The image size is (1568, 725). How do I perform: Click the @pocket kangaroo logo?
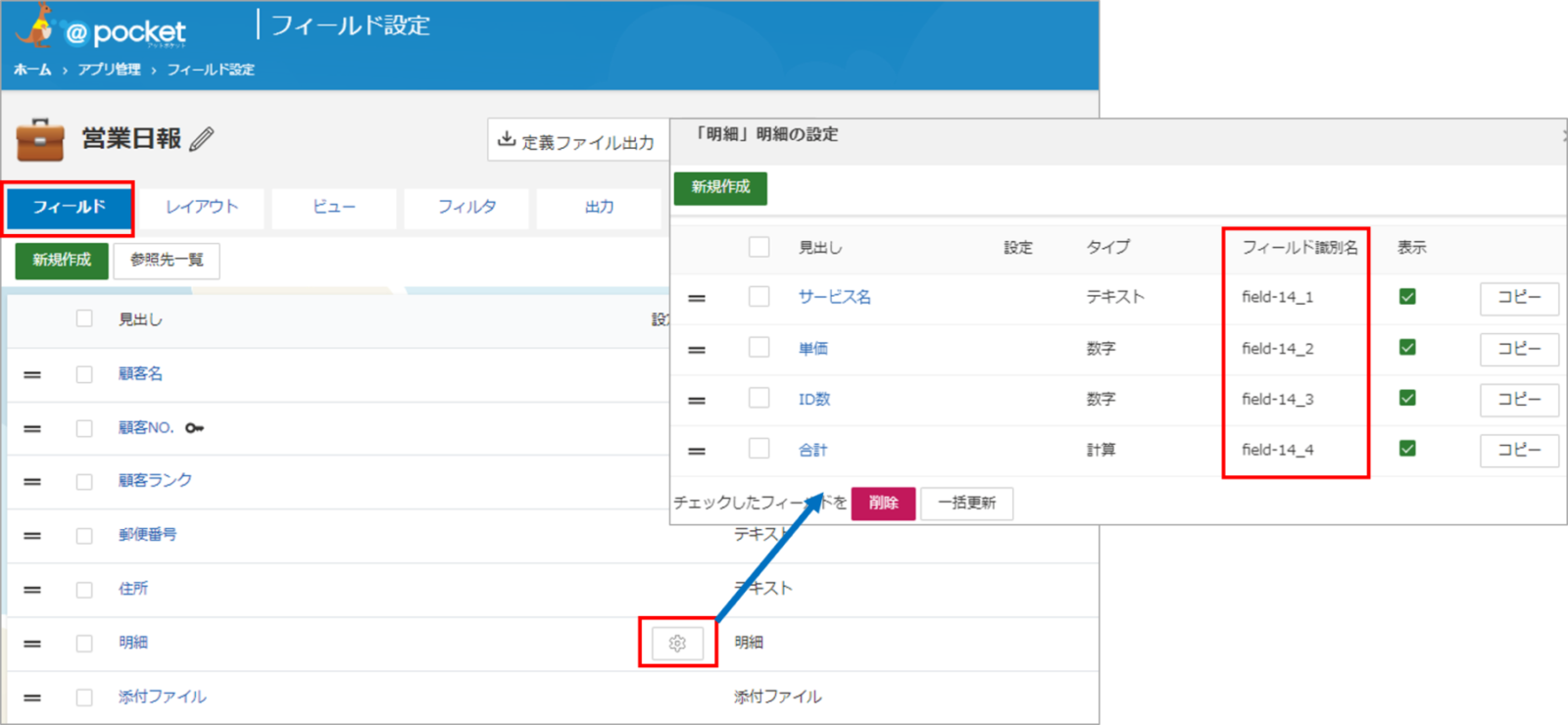tap(100, 26)
